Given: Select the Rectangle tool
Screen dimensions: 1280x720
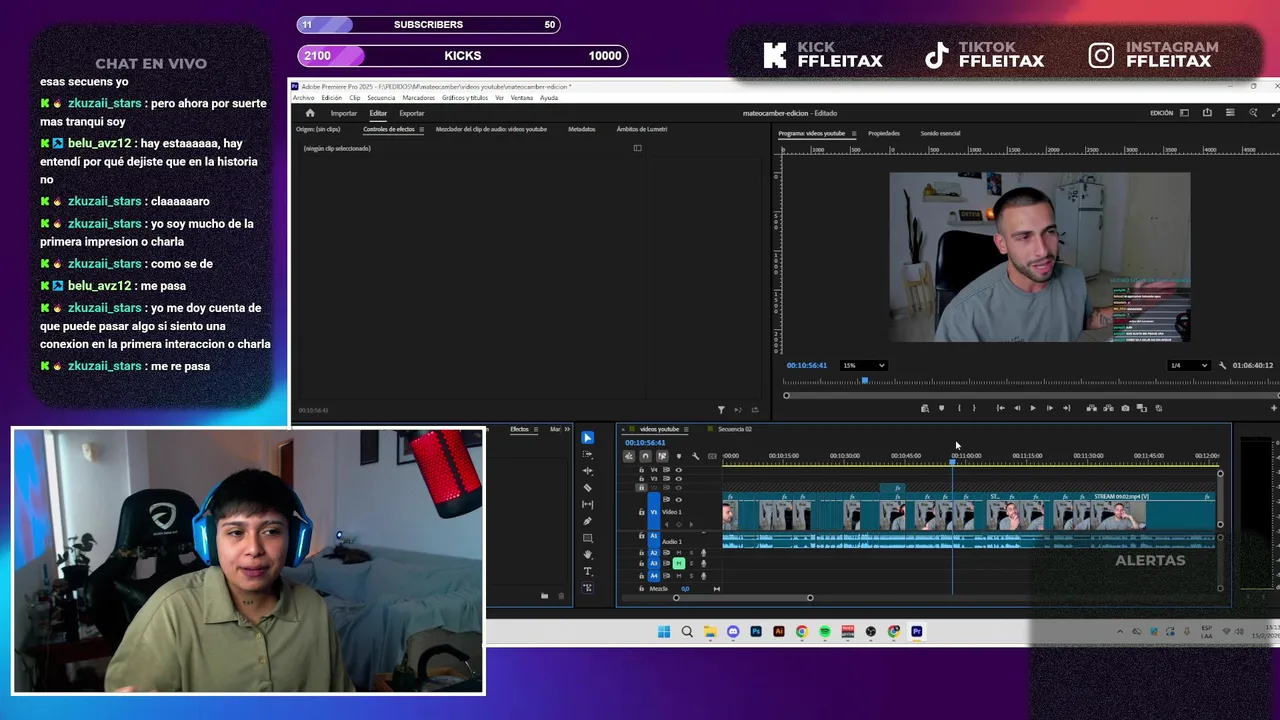Looking at the screenshot, I should coord(588,538).
